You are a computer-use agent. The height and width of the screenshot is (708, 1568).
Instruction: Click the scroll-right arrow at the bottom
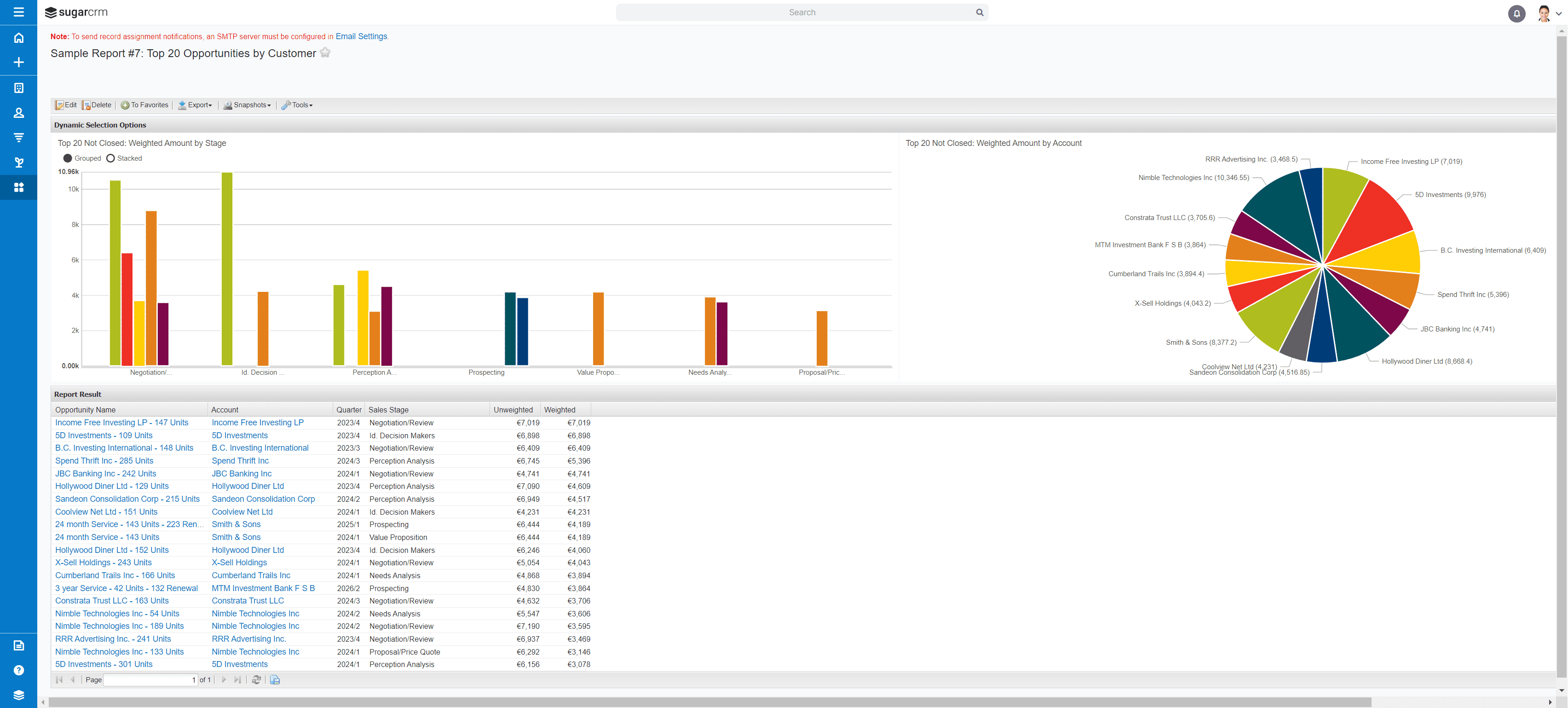click(x=1550, y=702)
